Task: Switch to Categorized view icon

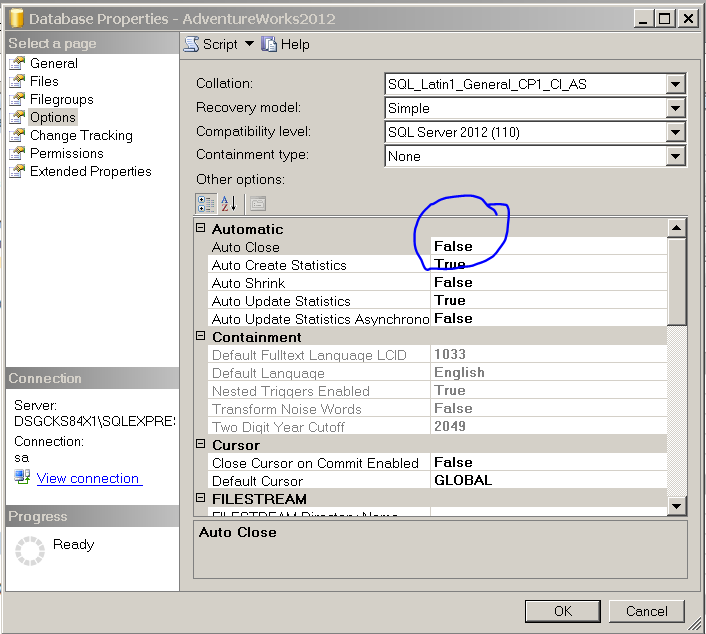Action: pos(206,204)
